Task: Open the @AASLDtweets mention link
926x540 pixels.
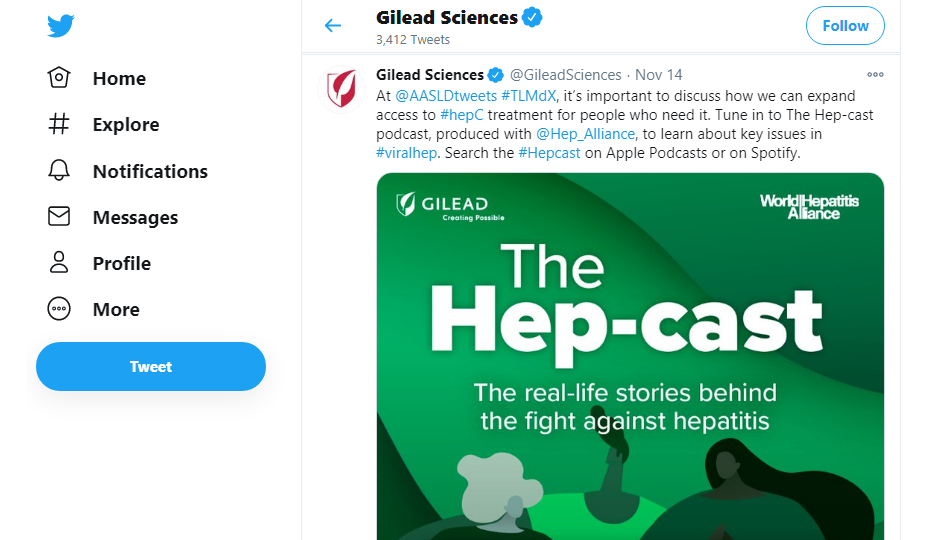Action: click(x=446, y=96)
